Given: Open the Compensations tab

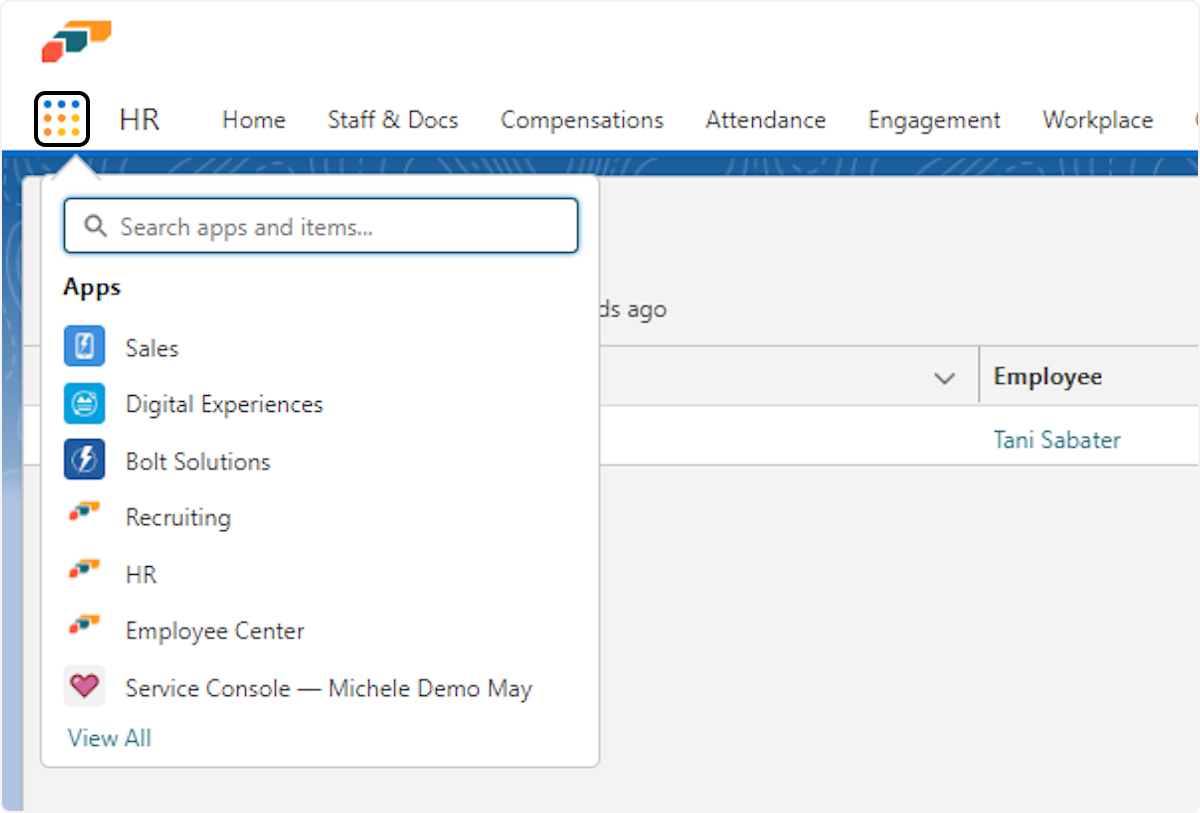Looking at the screenshot, I should 581,120.
